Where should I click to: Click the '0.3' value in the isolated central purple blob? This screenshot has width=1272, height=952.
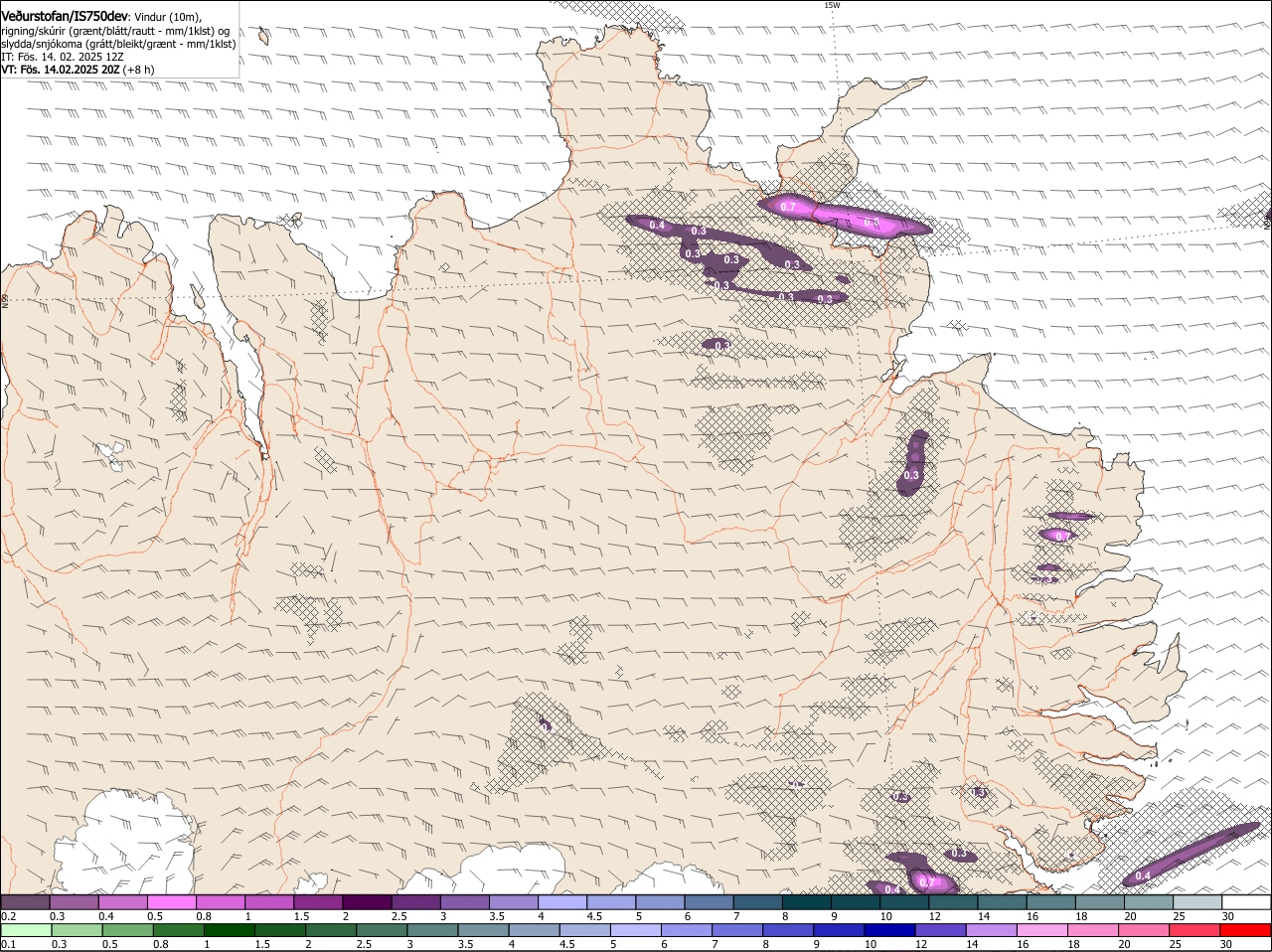click(722, 346)
